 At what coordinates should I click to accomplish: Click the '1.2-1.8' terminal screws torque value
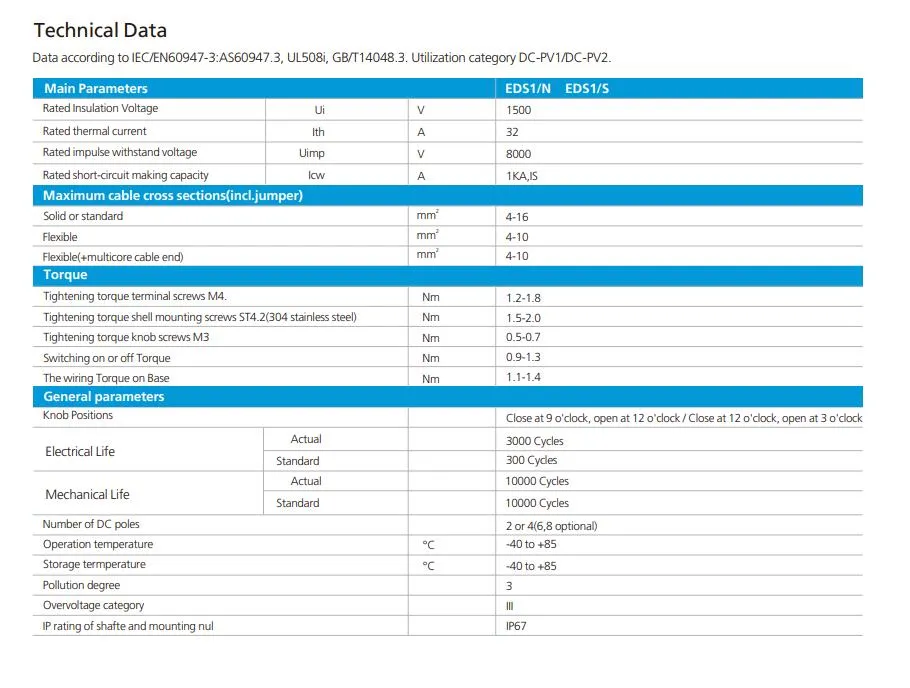coord(523,298)
